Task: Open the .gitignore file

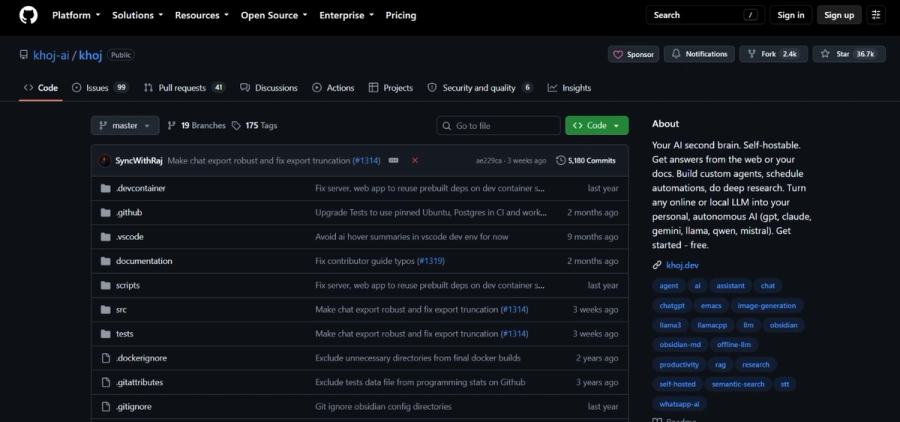Action: click(134, 406)
